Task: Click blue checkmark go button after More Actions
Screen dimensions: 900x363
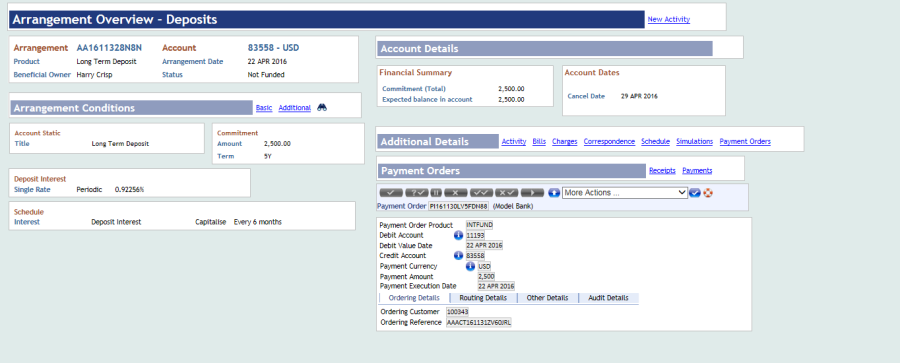Action: click(x=695, y=192)
